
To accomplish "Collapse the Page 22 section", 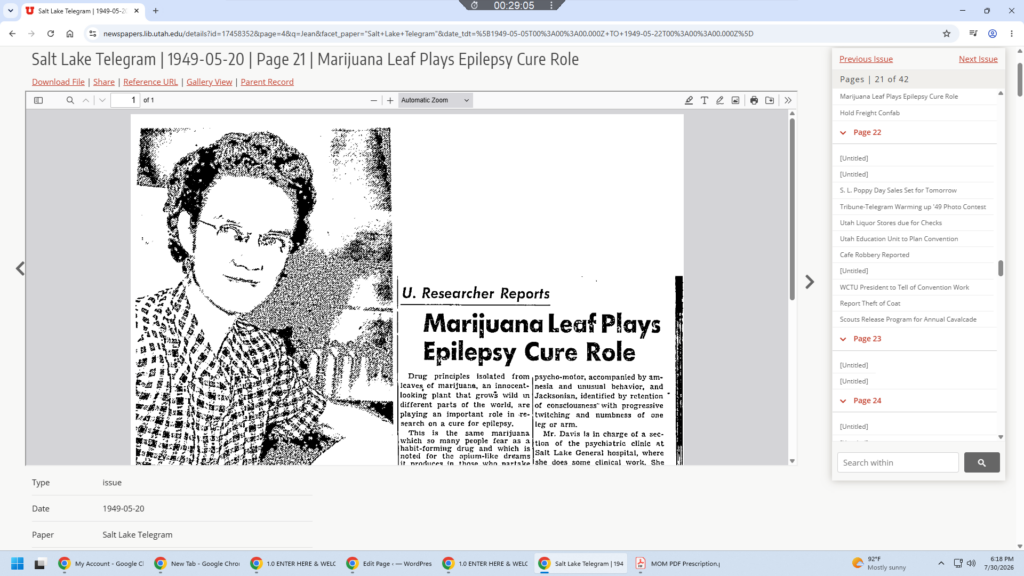I will click(843, 133).
